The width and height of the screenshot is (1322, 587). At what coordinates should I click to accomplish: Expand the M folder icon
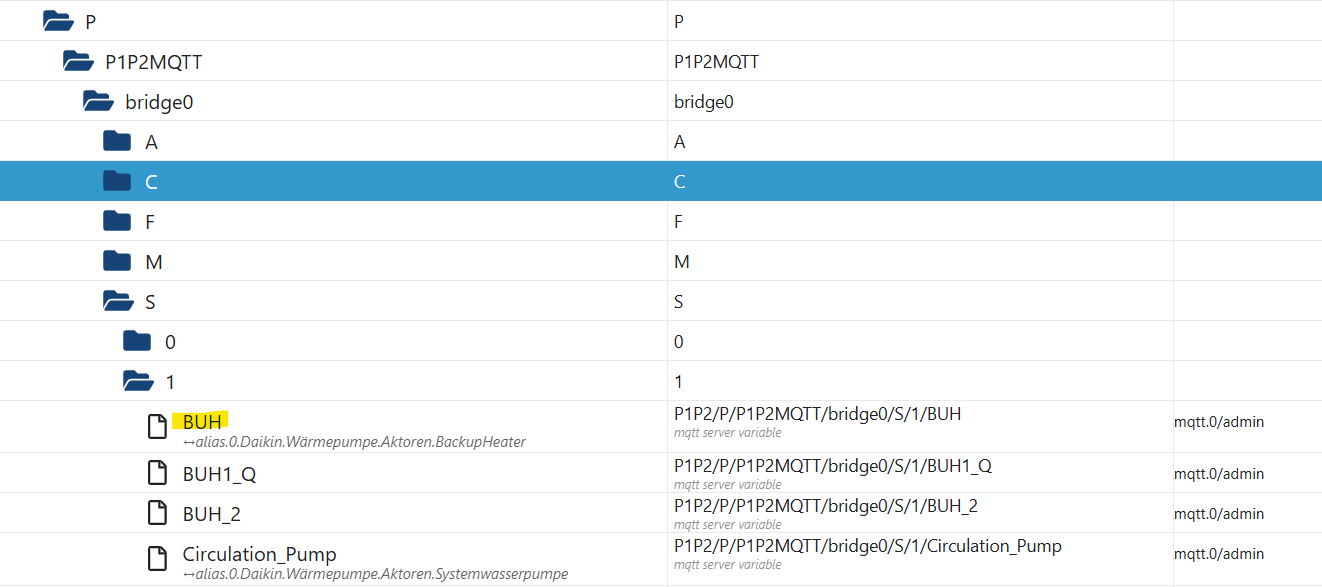(117, 262)
